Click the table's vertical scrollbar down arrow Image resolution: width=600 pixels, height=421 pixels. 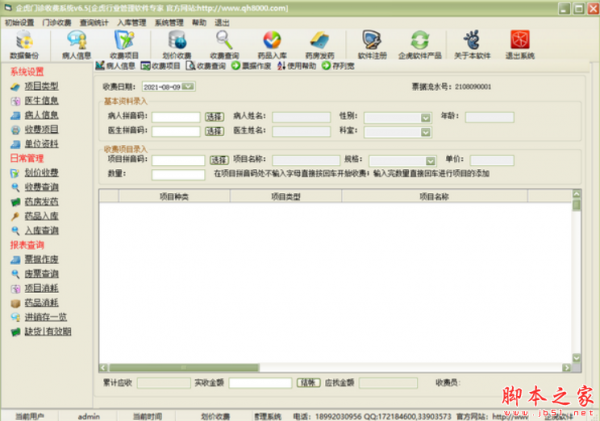(577, 358)
